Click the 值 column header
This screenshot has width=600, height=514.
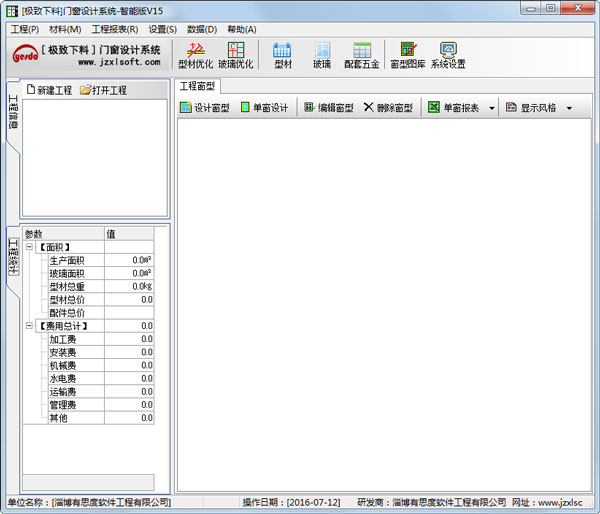click(129, 234)
